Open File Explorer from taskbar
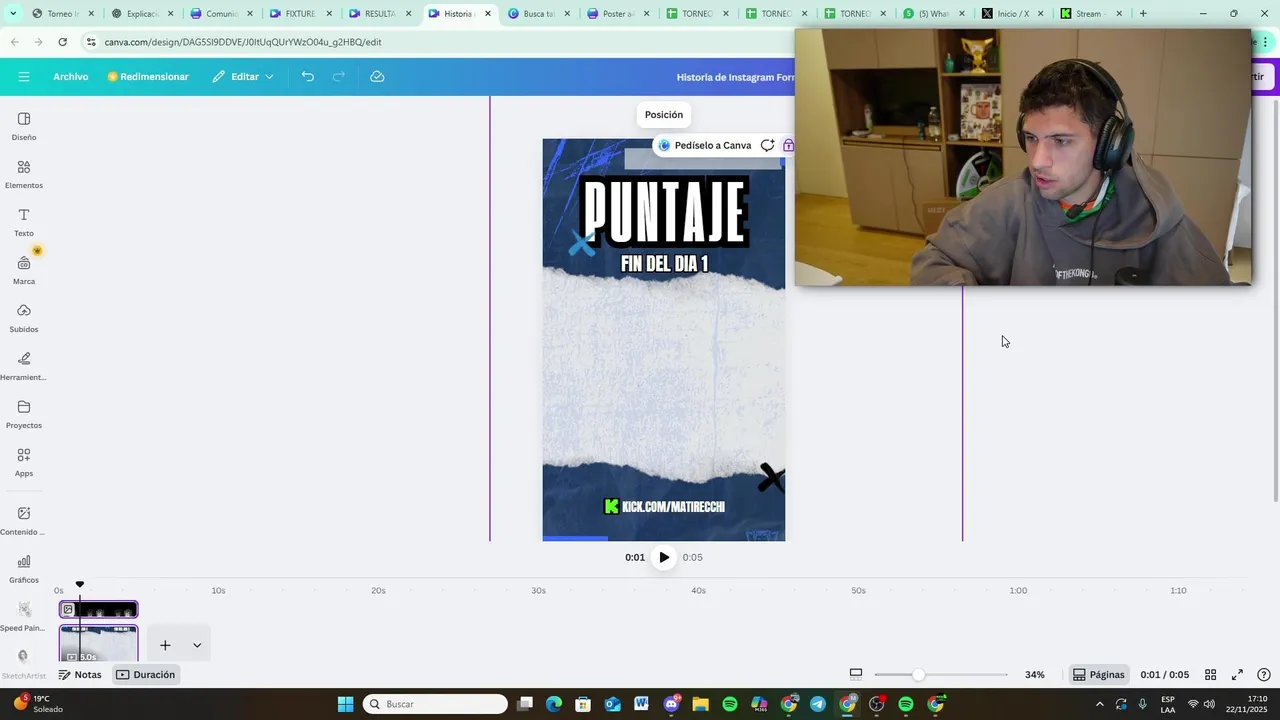This screenshot has width=1280, height=720. click(700, 704)
